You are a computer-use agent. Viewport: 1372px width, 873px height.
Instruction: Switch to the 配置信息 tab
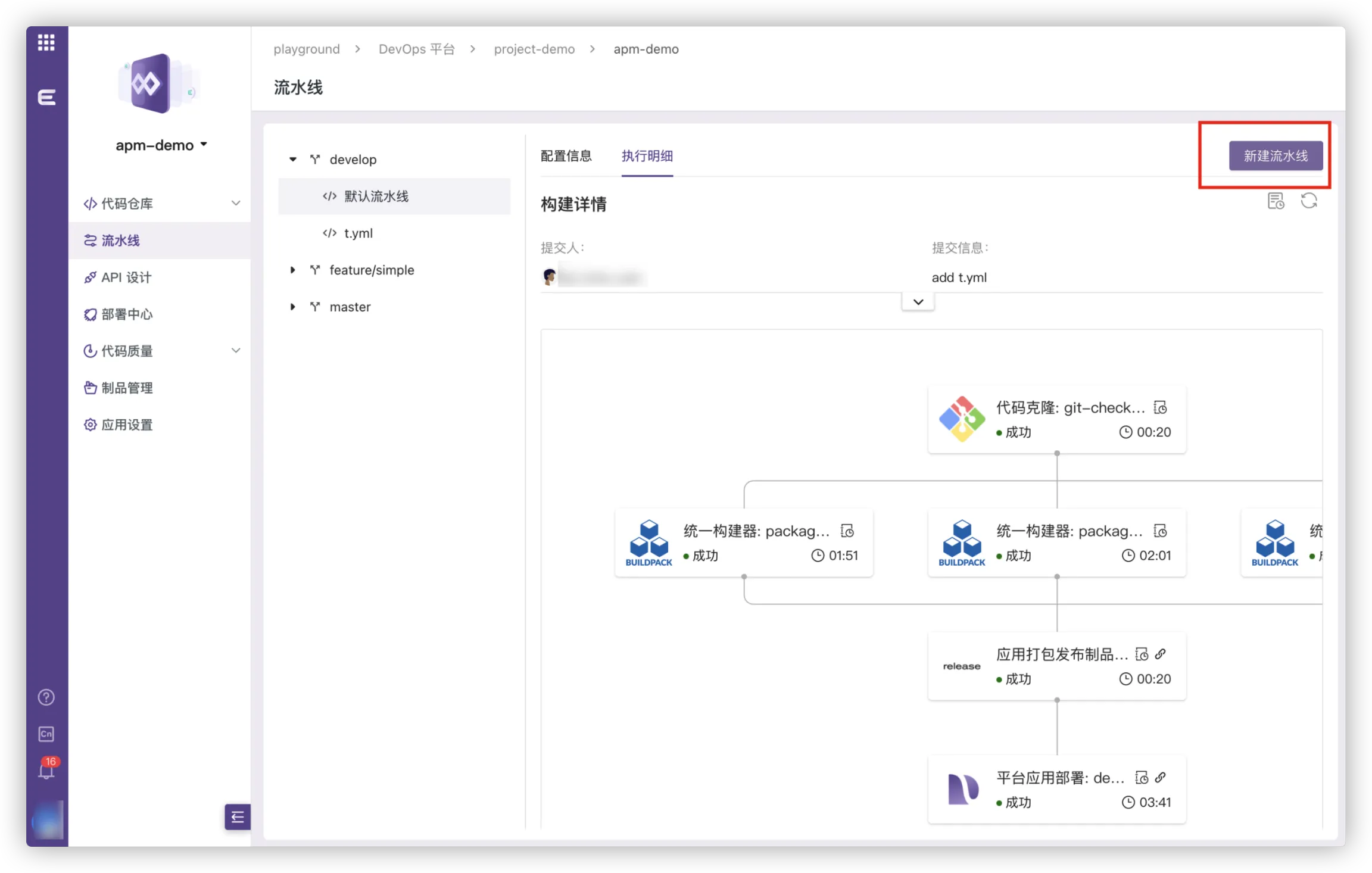pyautogui.click(x=566, y=156)
